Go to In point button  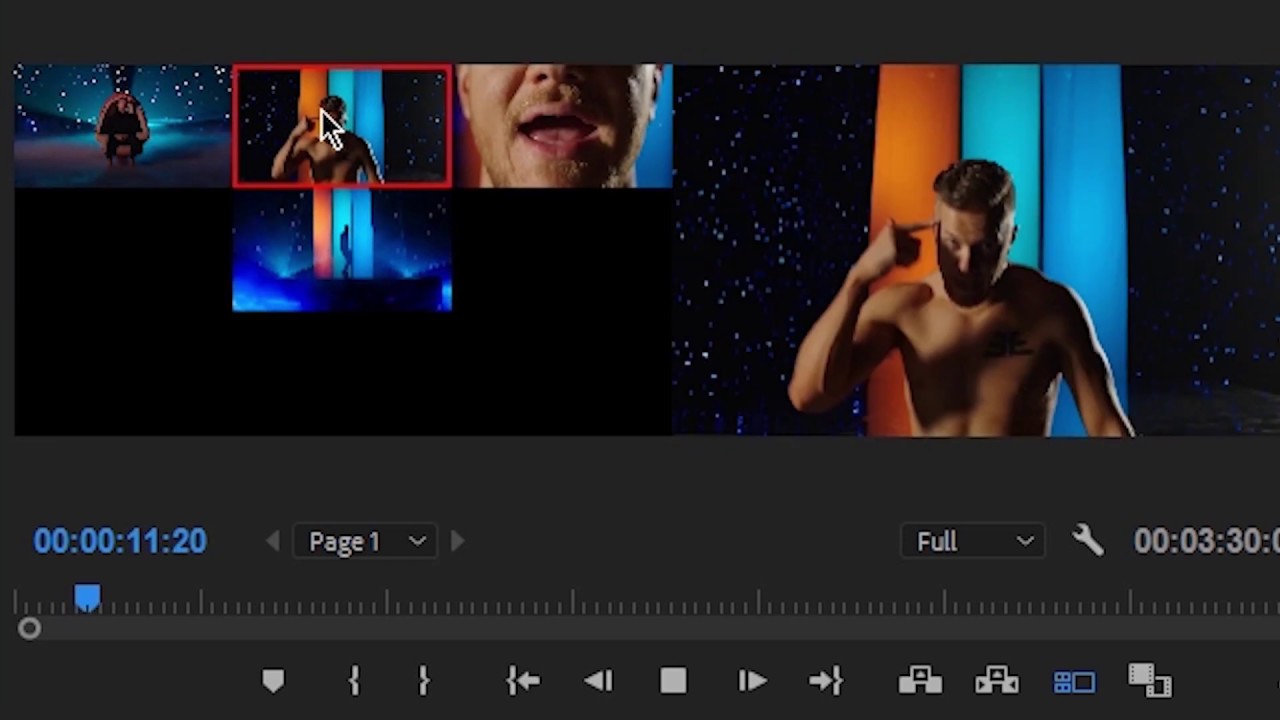(523, 681)
